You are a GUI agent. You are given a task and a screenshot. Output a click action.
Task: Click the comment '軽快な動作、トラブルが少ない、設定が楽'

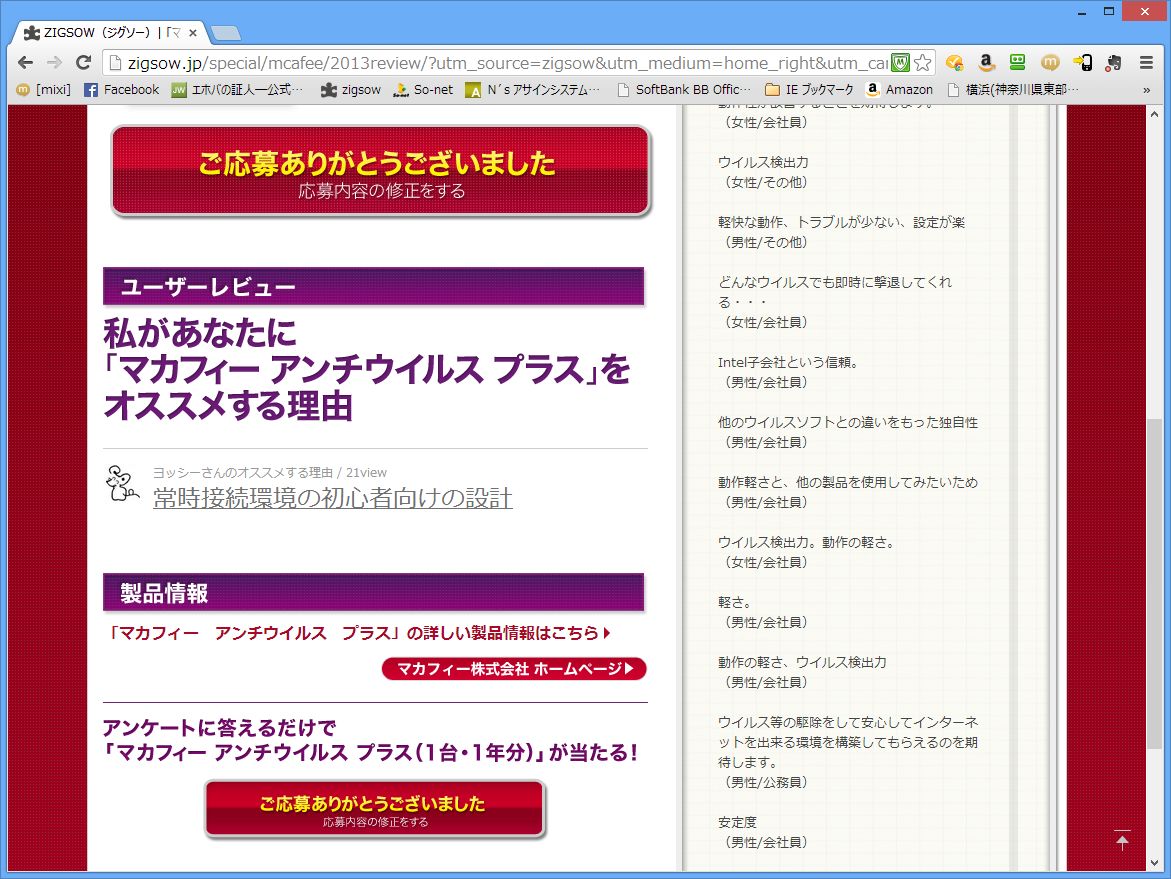[x=841, y=222]
